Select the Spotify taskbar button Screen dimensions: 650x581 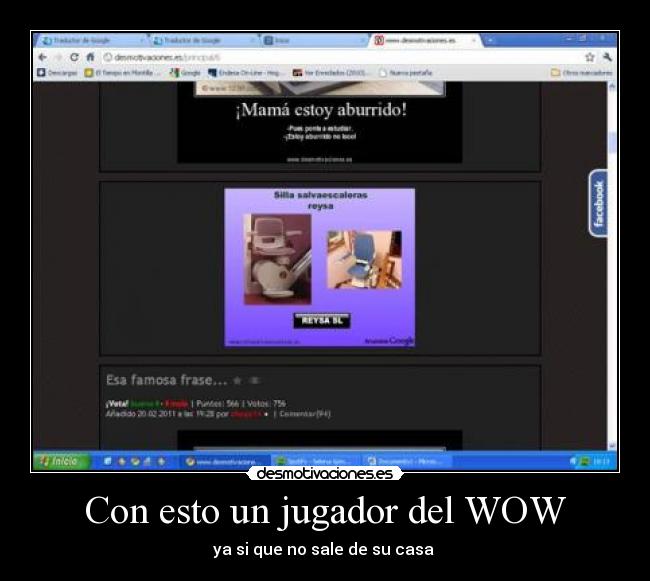click(316, 461)
